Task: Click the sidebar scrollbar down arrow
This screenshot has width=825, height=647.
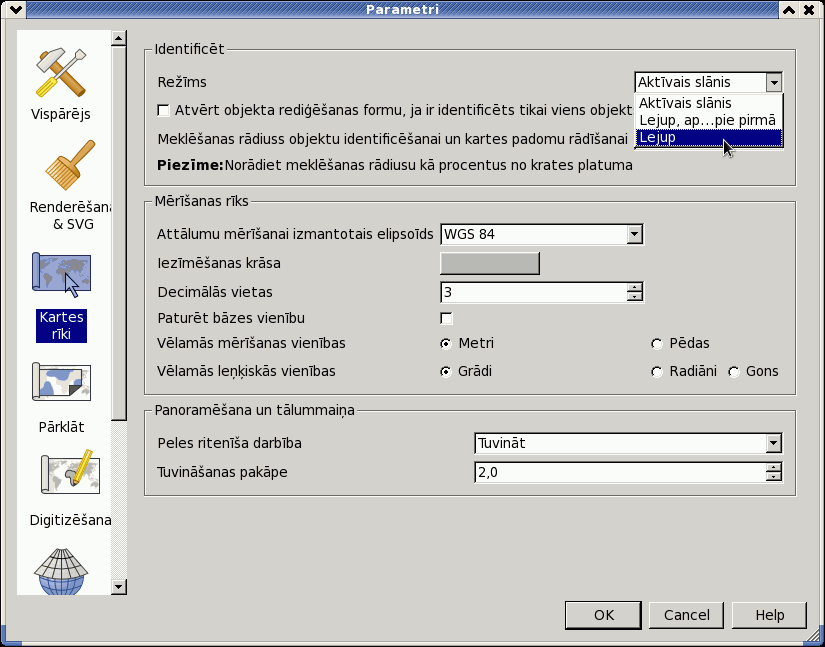Action: [x=119, y=587]
